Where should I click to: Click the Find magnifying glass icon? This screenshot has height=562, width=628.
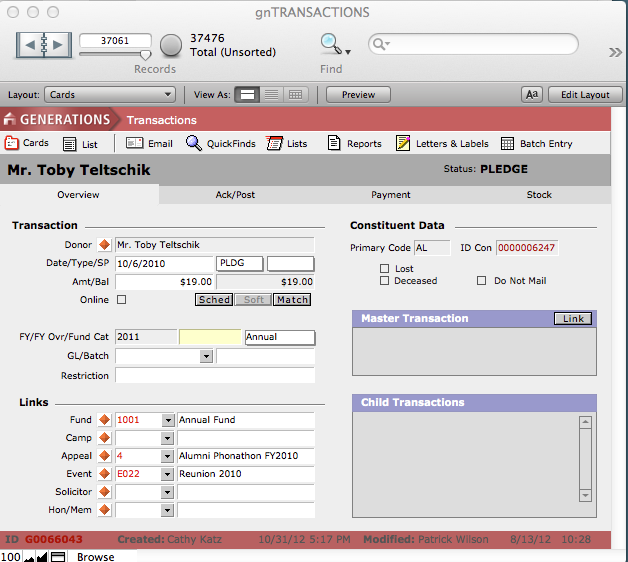tap(330, 43)
